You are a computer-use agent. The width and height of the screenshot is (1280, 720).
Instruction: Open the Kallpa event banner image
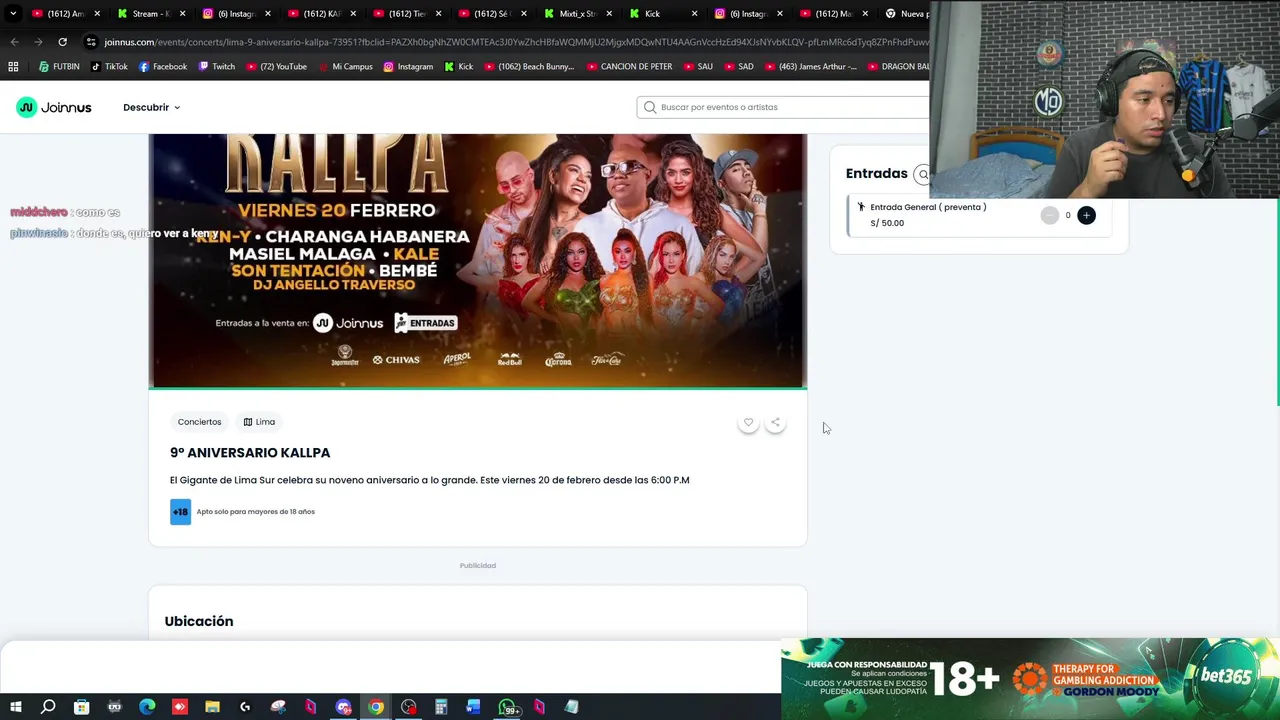478,260
